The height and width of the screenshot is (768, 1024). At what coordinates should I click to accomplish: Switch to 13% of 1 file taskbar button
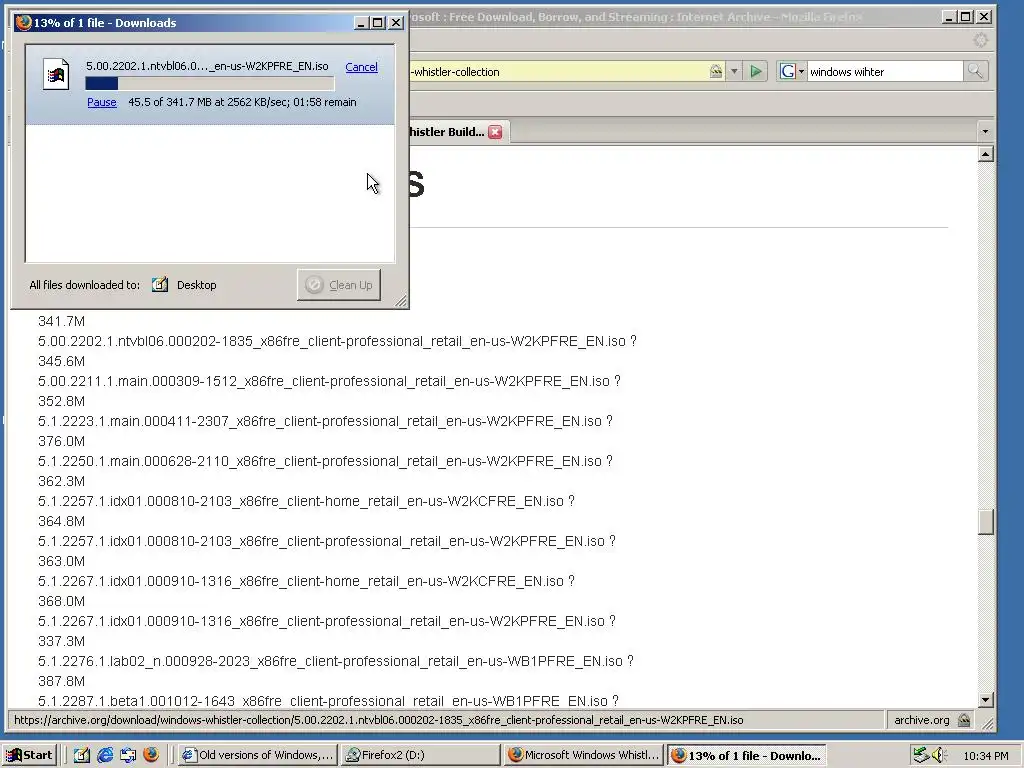[747, 755]
